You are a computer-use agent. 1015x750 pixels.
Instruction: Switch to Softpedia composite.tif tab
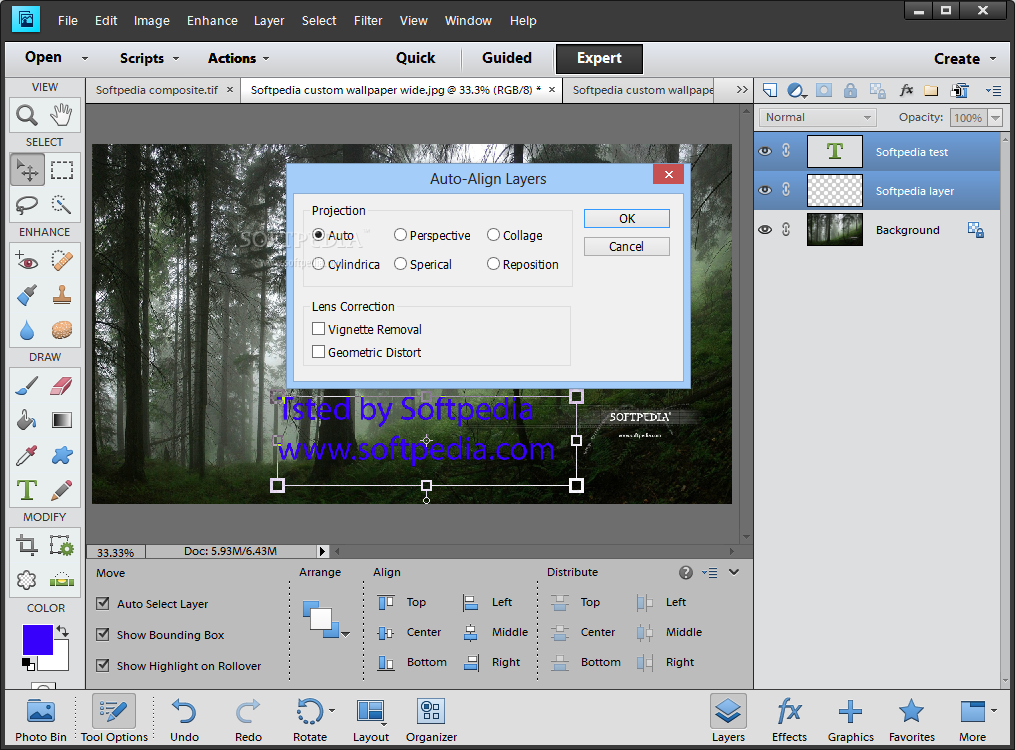pyautogui.click(x=157, y=90)
